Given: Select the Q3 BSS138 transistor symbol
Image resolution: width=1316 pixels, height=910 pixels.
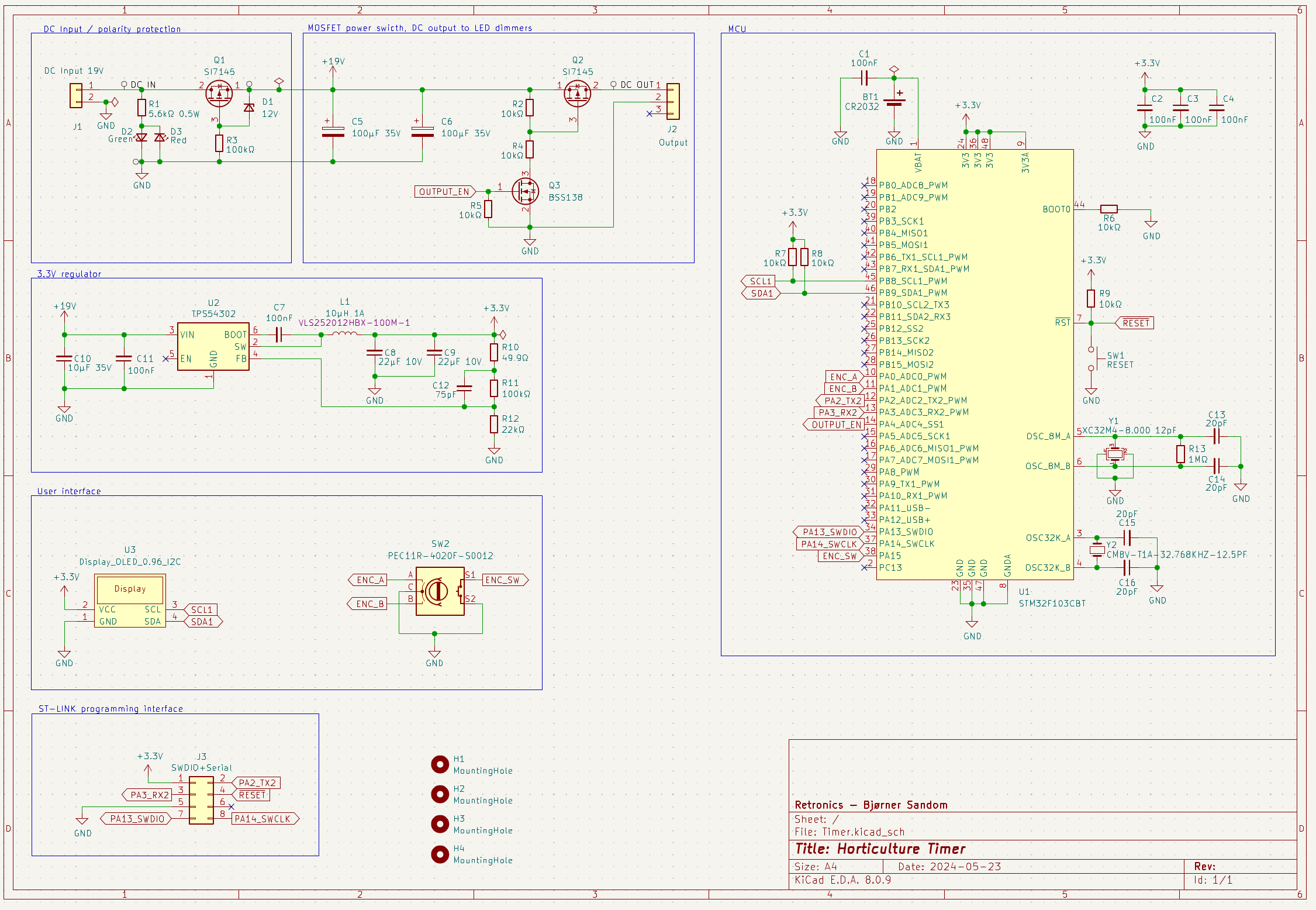Looking at the screenshot, I should click(525, 191).
